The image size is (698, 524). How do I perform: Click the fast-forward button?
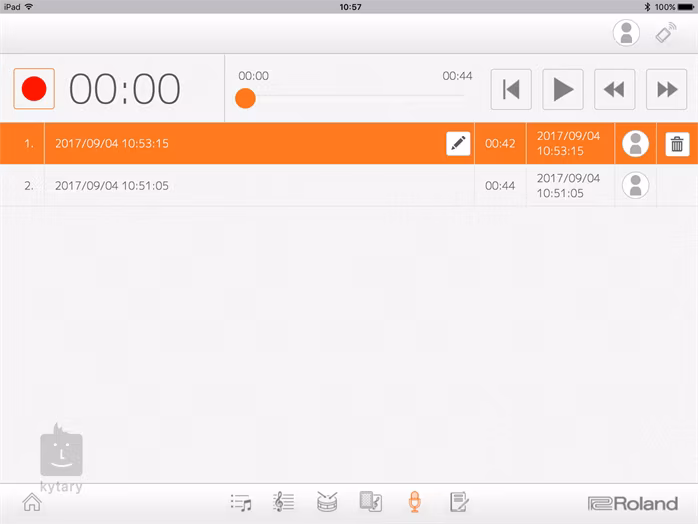pos(666,90)
